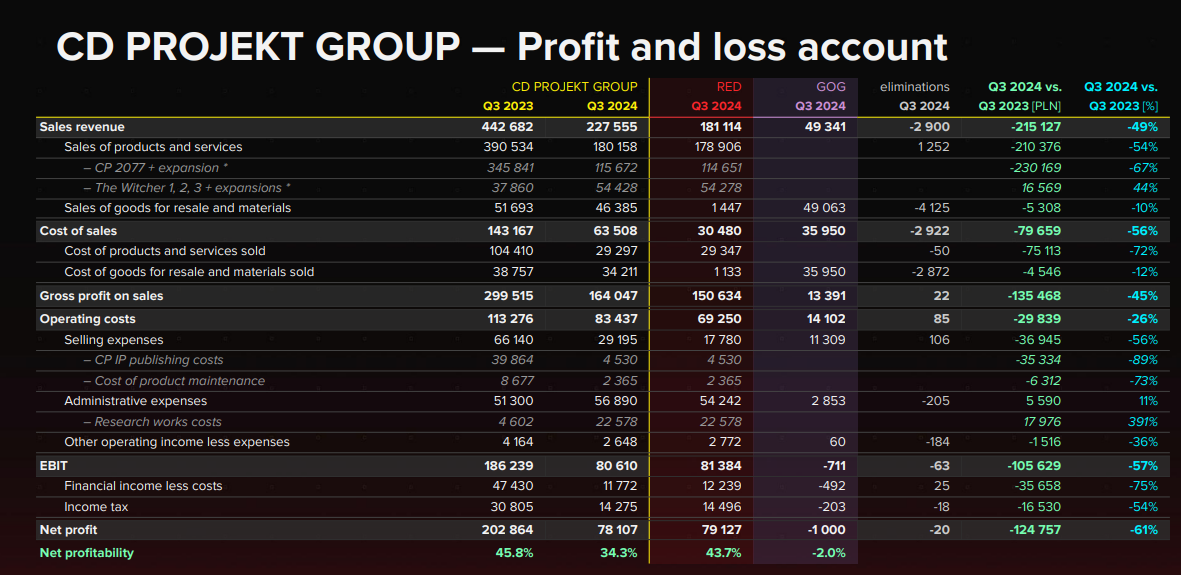Screen dimensions: 1181x575
Task: Select the 391% research costs change value
Action: tap(1143, 422)
